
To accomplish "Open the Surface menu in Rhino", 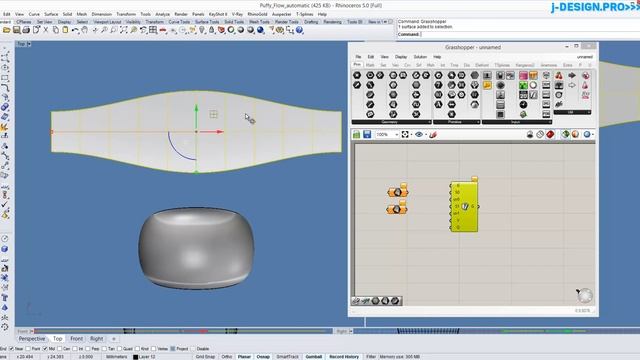I will [51, 14].
